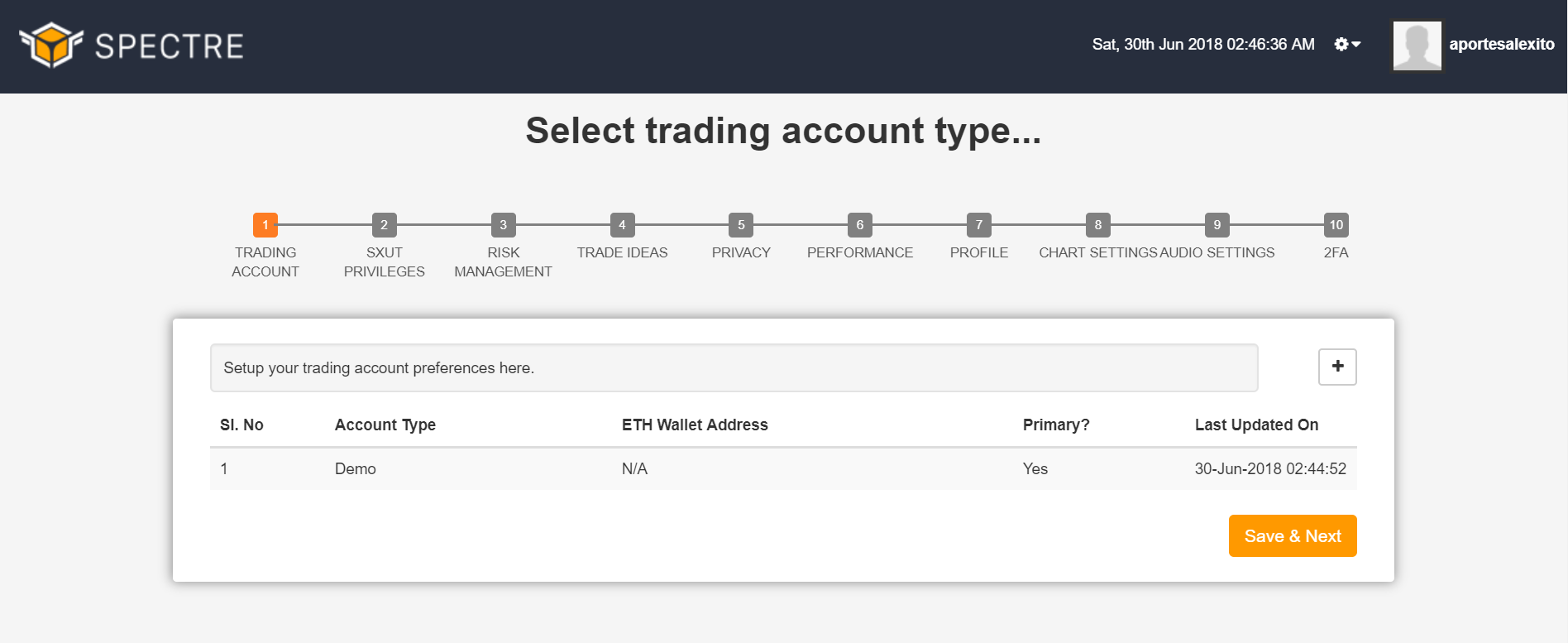The width and height of the screenshot is (1568, 643).
Task: Open the aportesalexito username menu
Action: [x=1501, y=45]
